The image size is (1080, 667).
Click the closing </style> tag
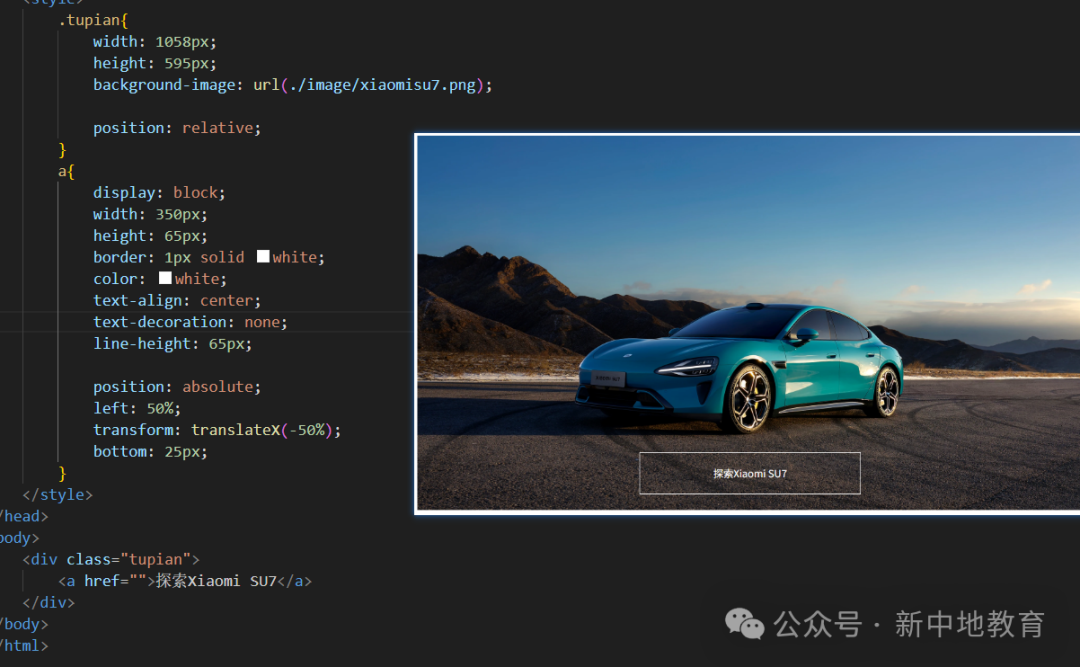tap(57, 495)
